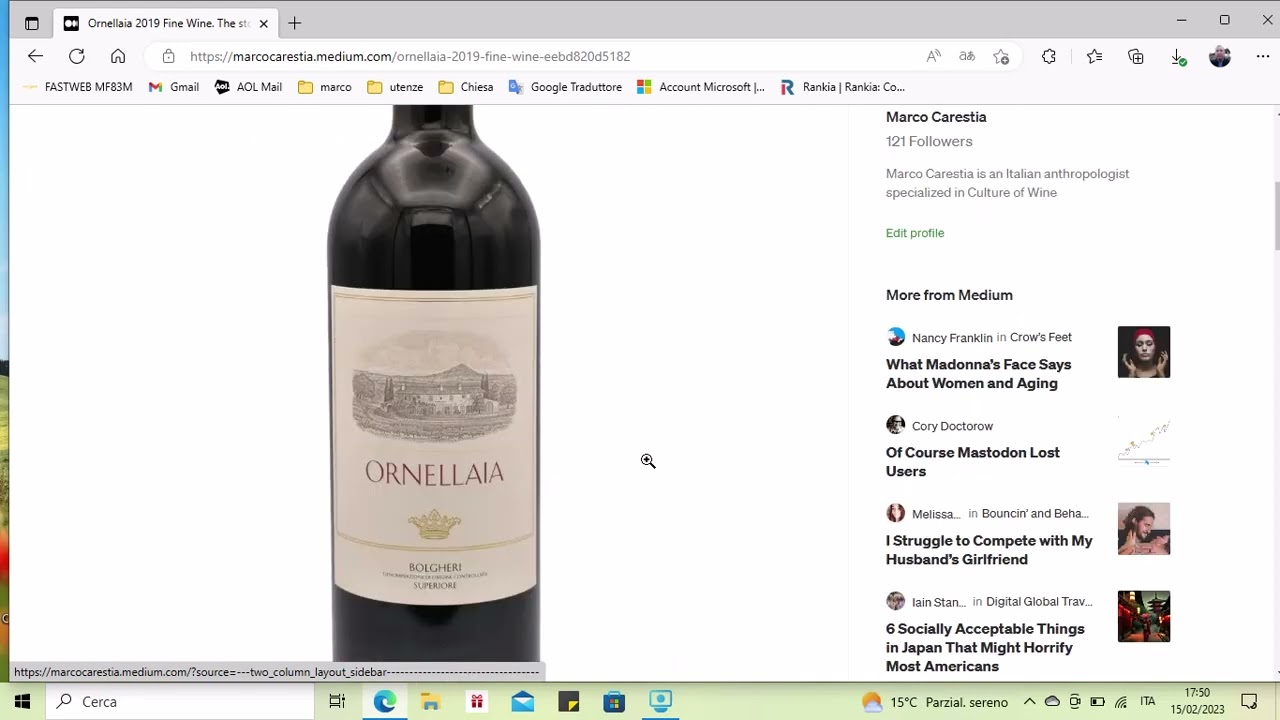Click the translate page icon
The height and width of the screenshot is (720, 1280).
967,56
